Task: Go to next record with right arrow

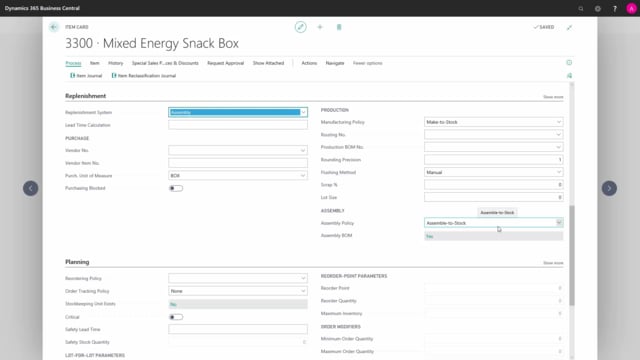Action: coord(609,188)
